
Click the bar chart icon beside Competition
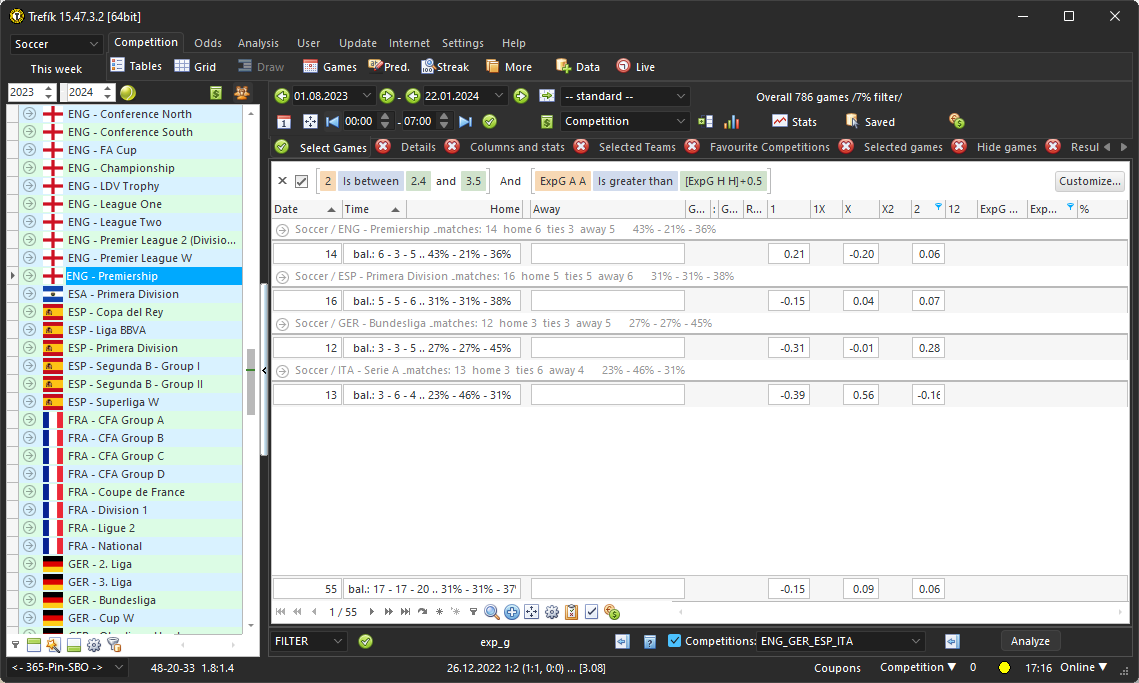coord(731,122)
